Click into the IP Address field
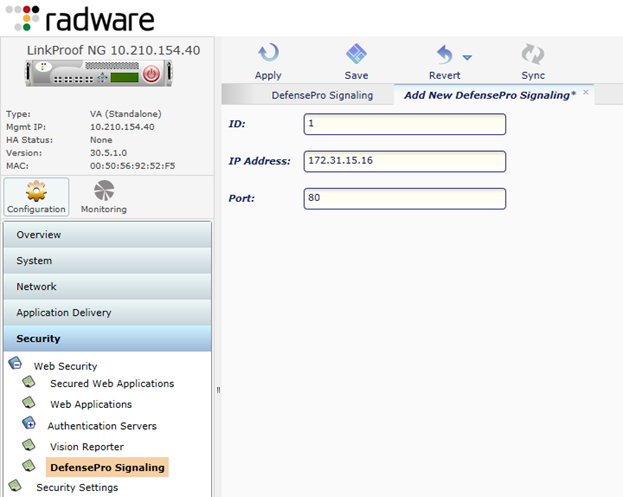 coord(404,161)
